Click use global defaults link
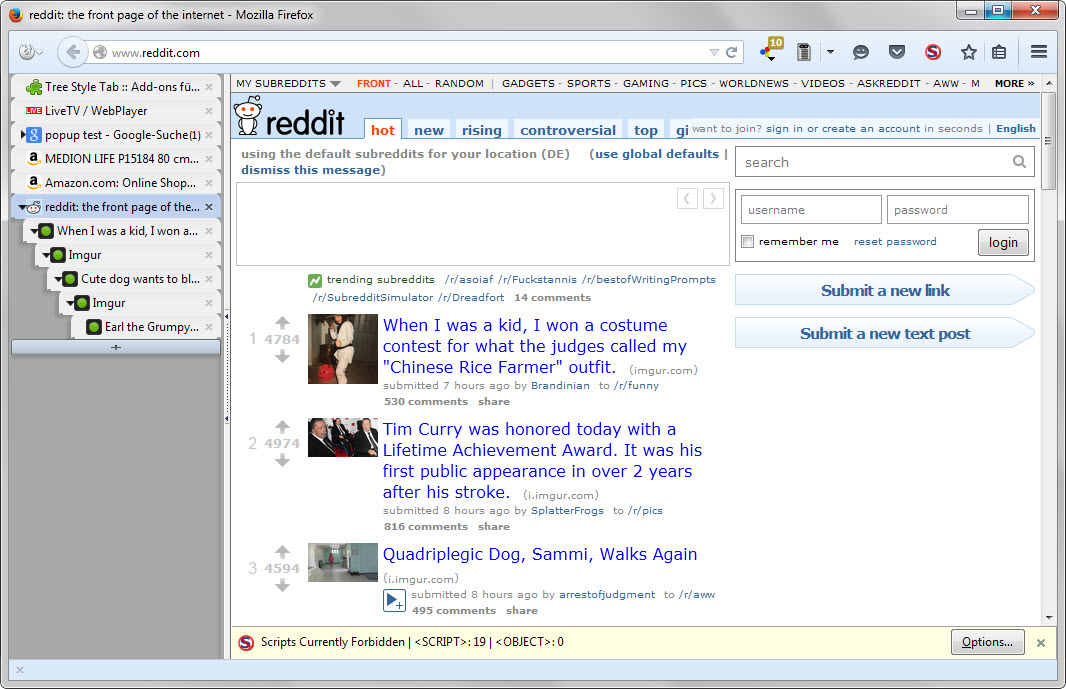Screen dimensions: 1066x689 (657, 154)
